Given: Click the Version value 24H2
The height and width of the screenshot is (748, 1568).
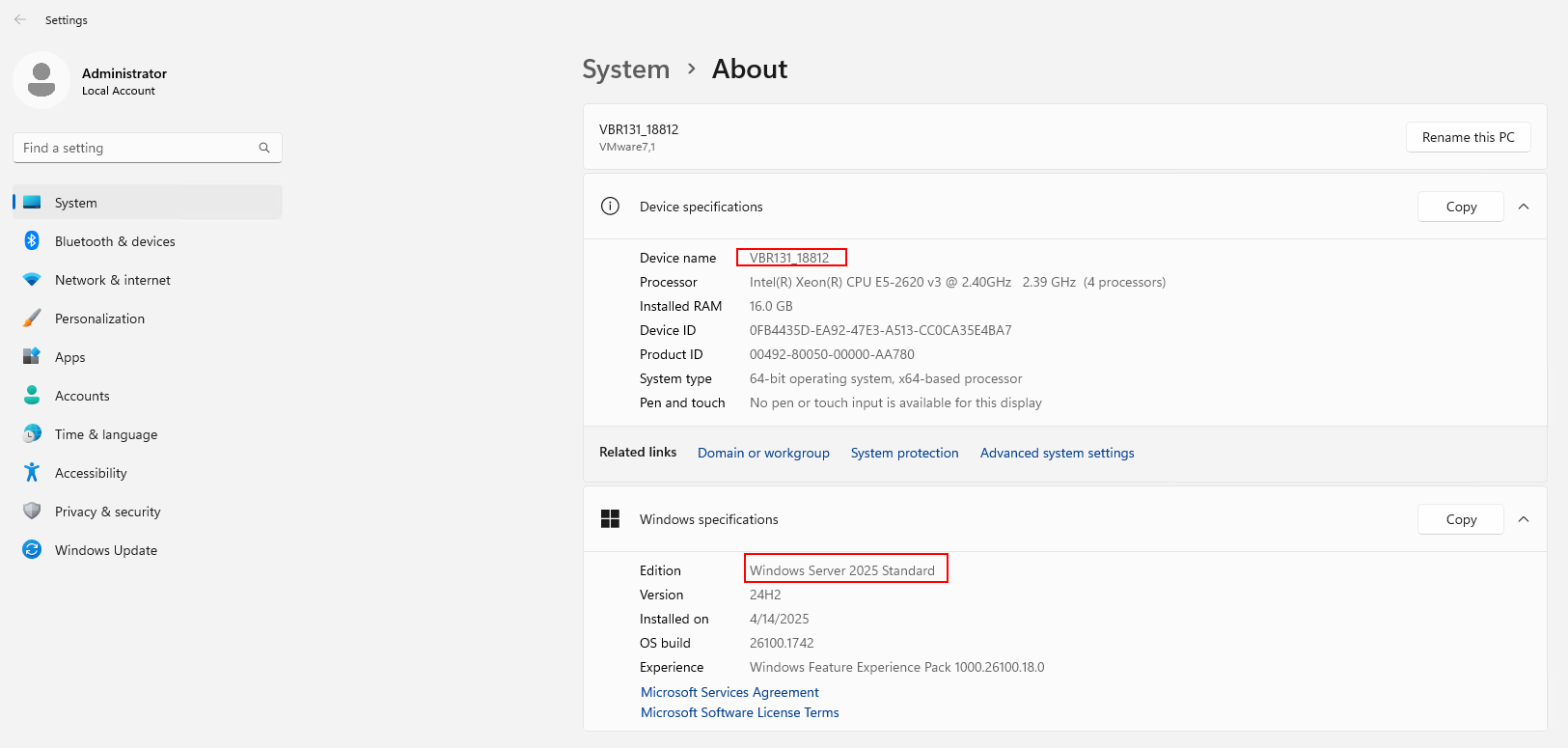Looking at the screenshot, I should point(765,595).
